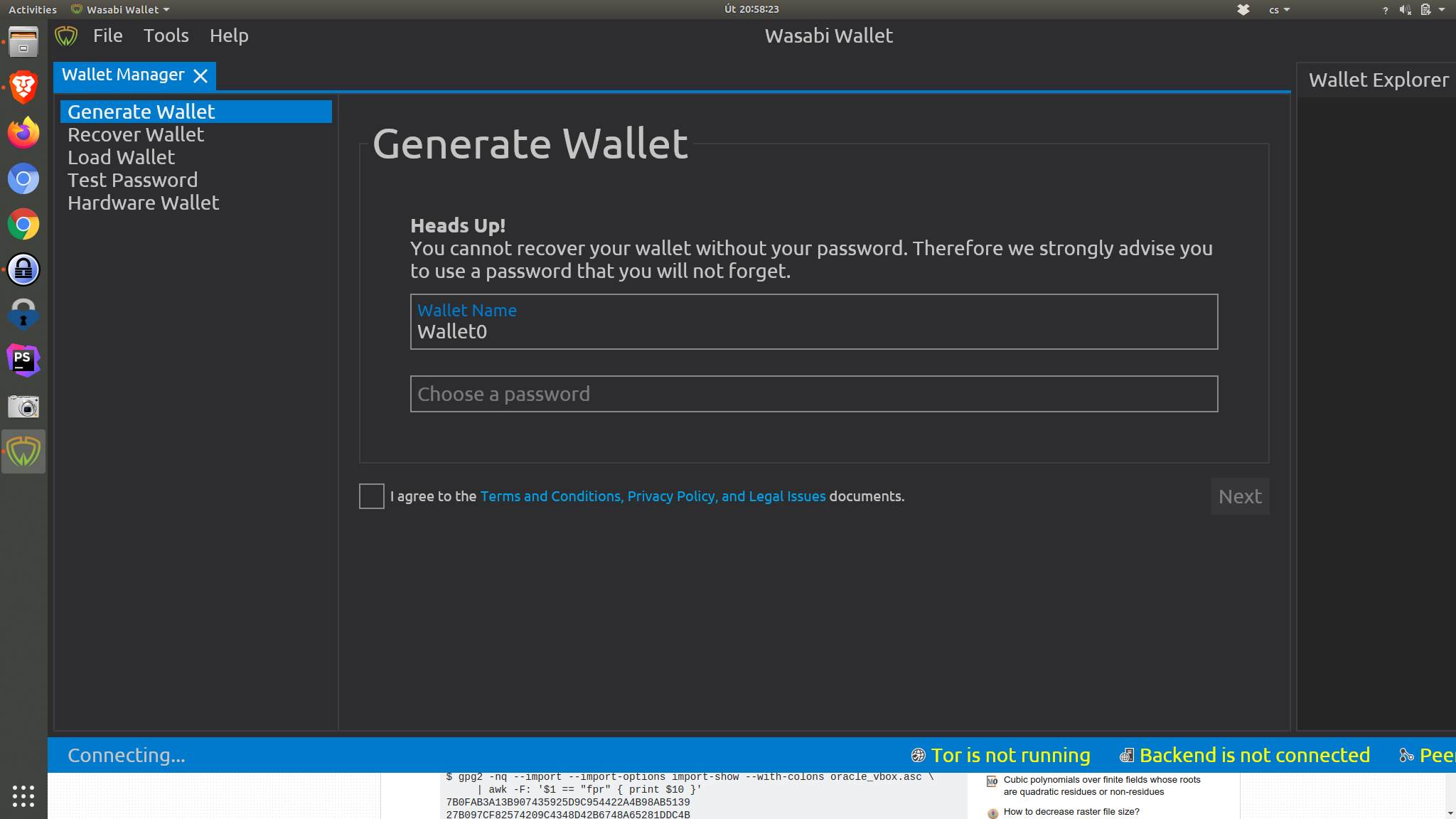Launch PhpStorm from the dock
Viewport: 1456px width, 819px height.
point(23,360)
